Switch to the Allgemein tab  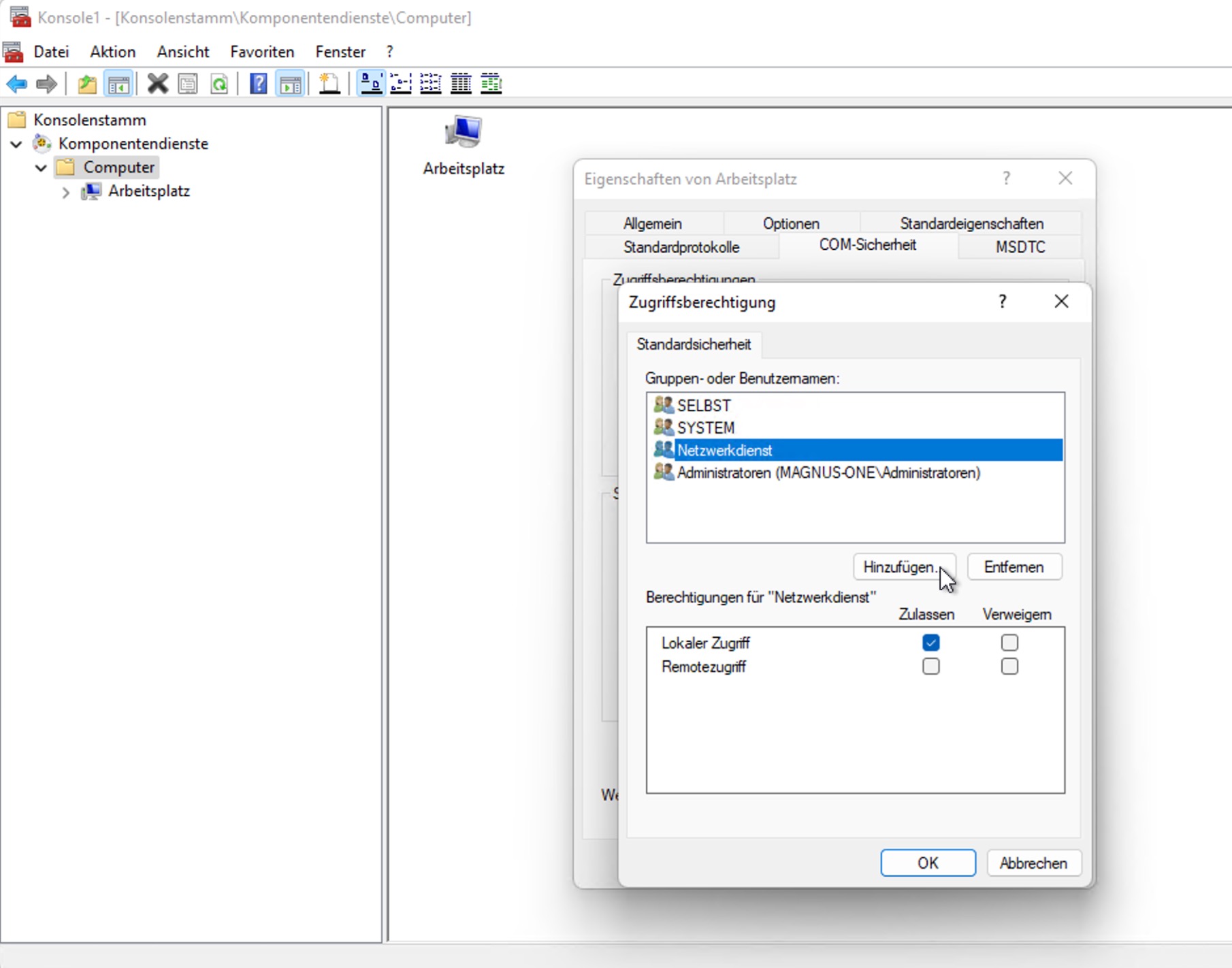tap(653, 223)
